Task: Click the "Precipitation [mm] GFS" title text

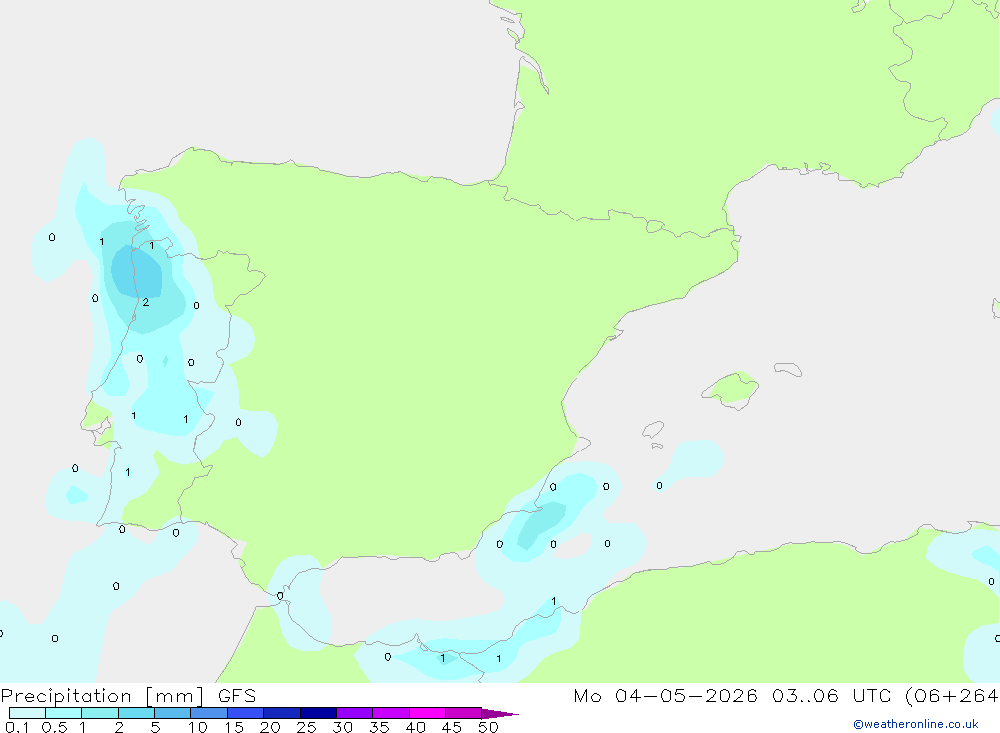Action: (128, 696)
